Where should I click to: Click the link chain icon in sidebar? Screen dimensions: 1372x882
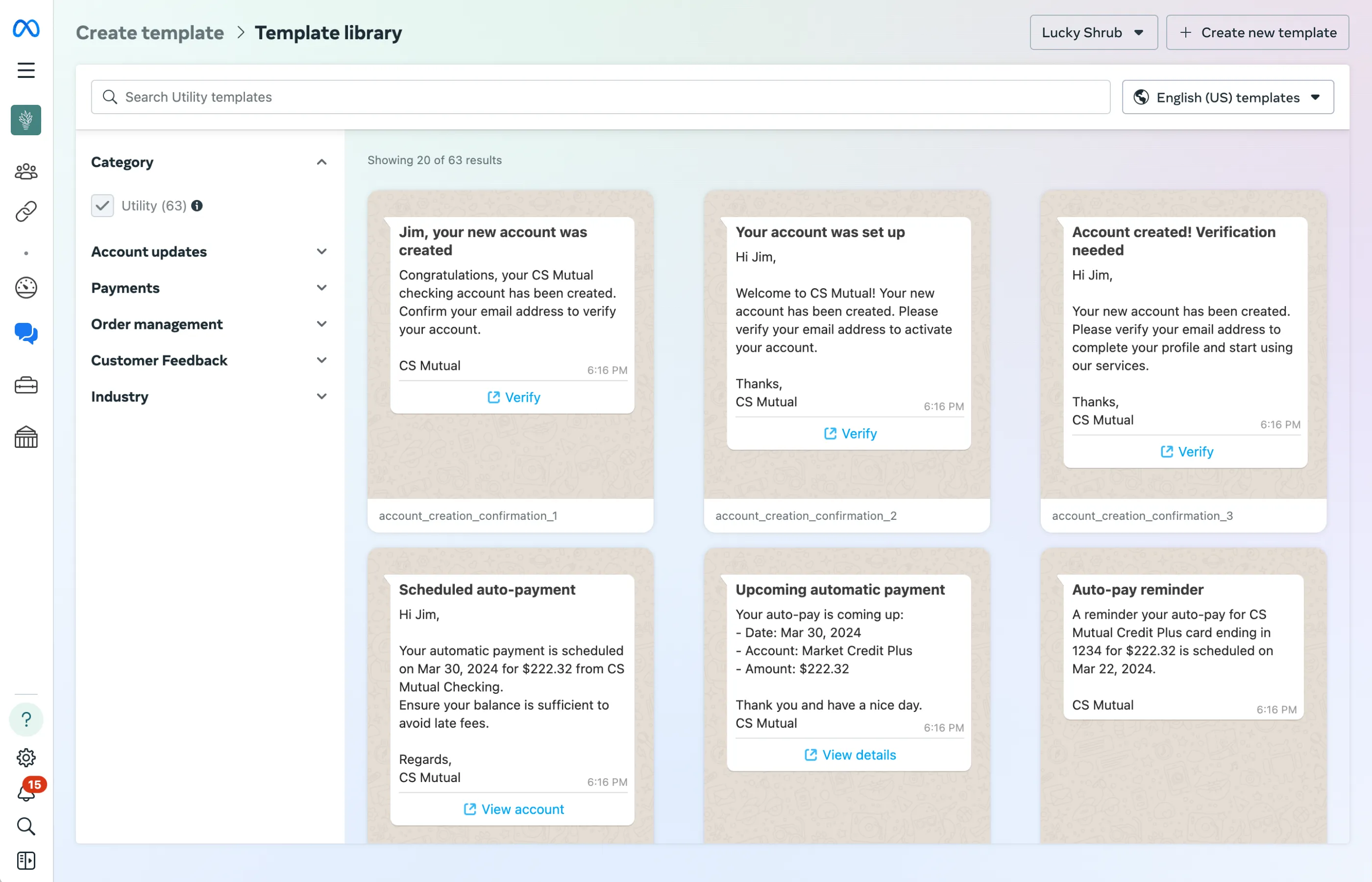tap(26, 211)
